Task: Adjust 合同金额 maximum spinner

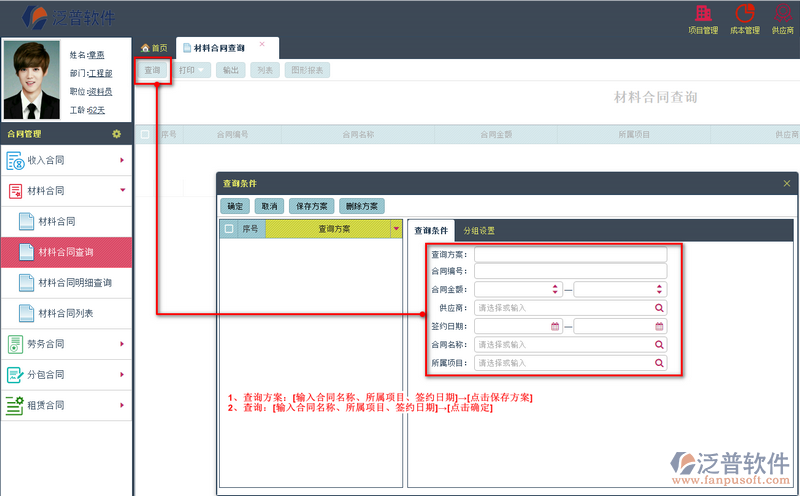Action: 659,289
